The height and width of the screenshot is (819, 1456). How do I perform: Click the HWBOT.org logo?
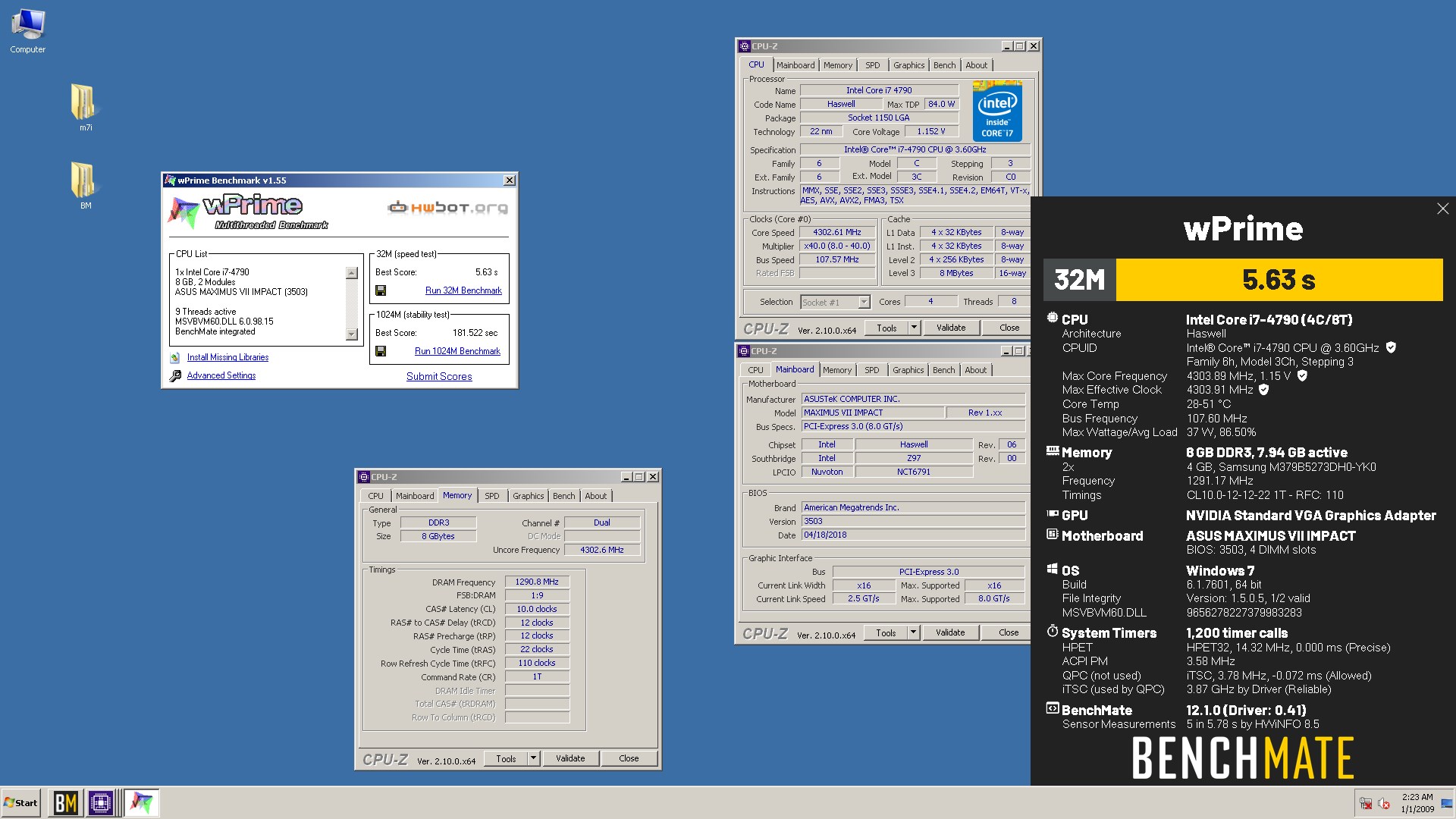point(447,207)
